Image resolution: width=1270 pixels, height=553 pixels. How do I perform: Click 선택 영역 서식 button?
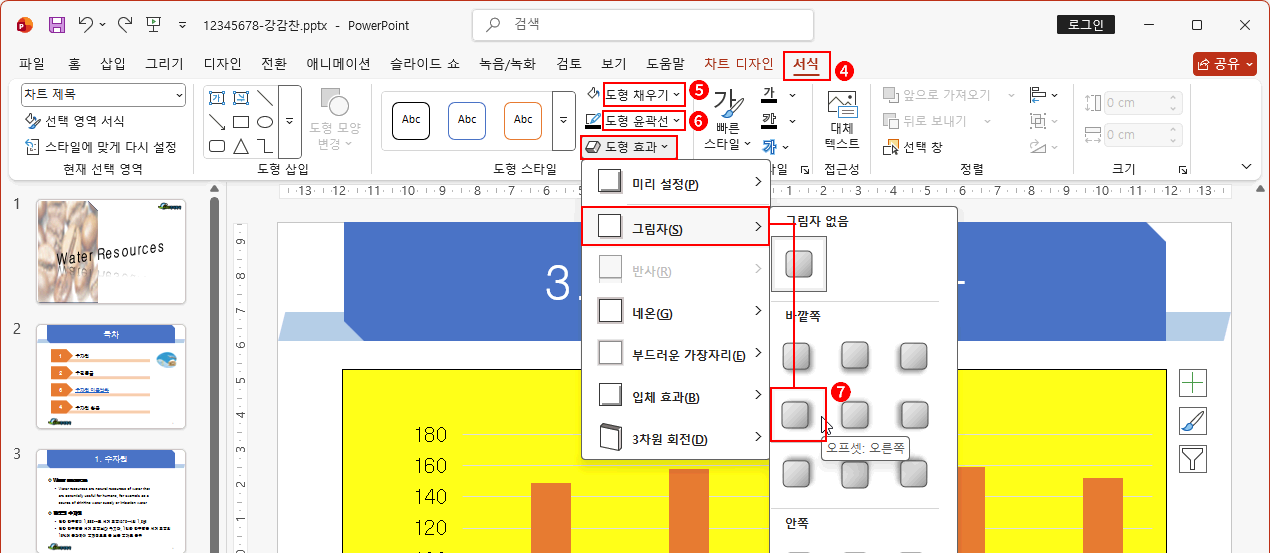(x=74, y=121)
